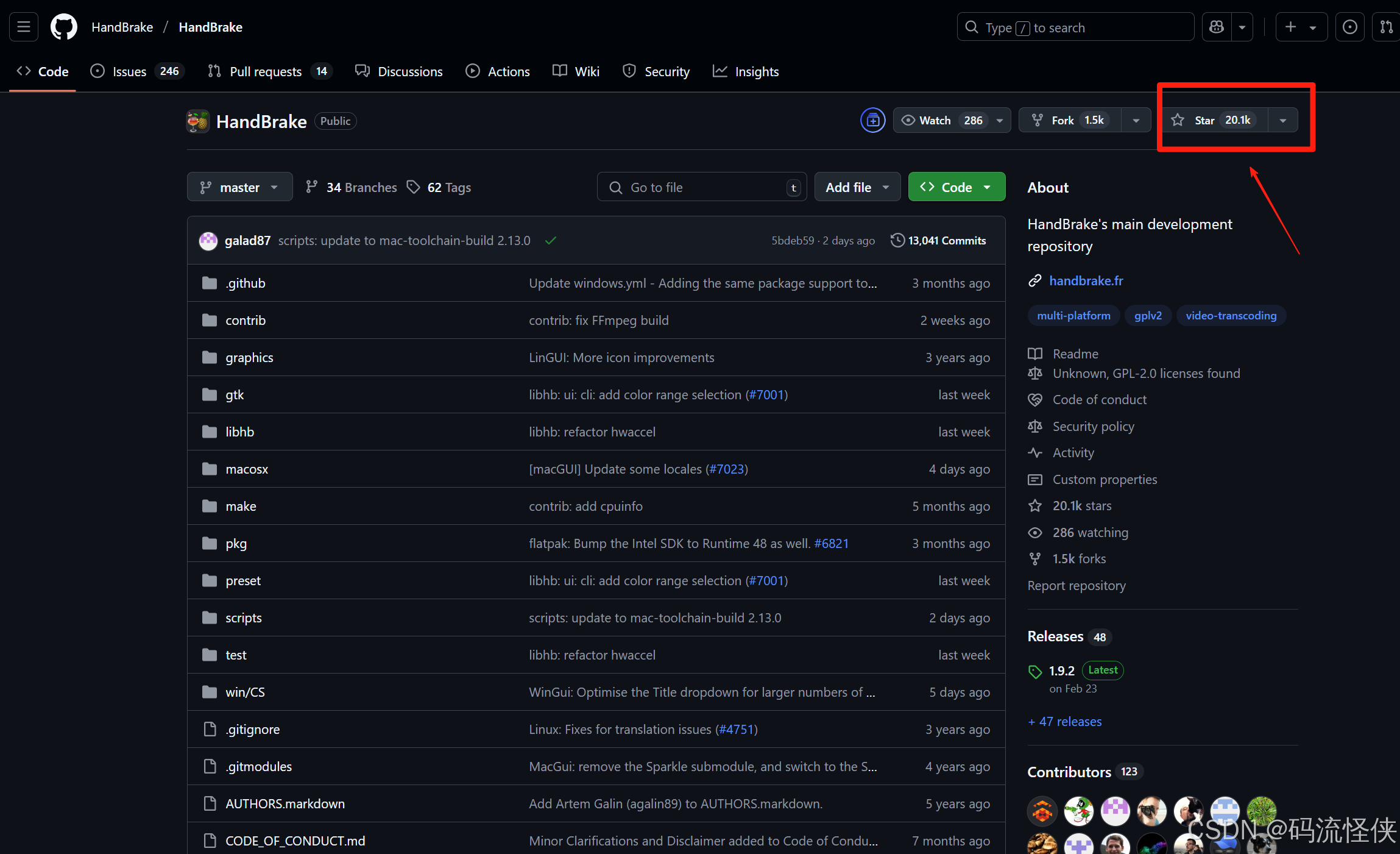Viewport: 1400px width, 854px height.
Task: Open the .github folder icon
Action: click(210, 283)
